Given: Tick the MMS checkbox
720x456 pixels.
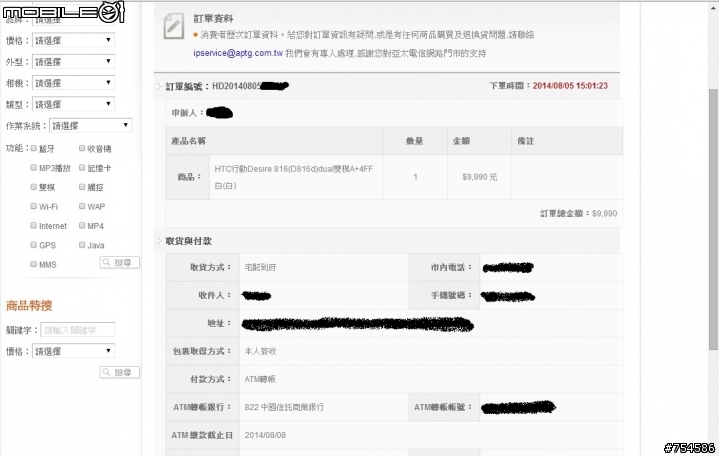Looking at the screenshot, I should pos(34,264).
